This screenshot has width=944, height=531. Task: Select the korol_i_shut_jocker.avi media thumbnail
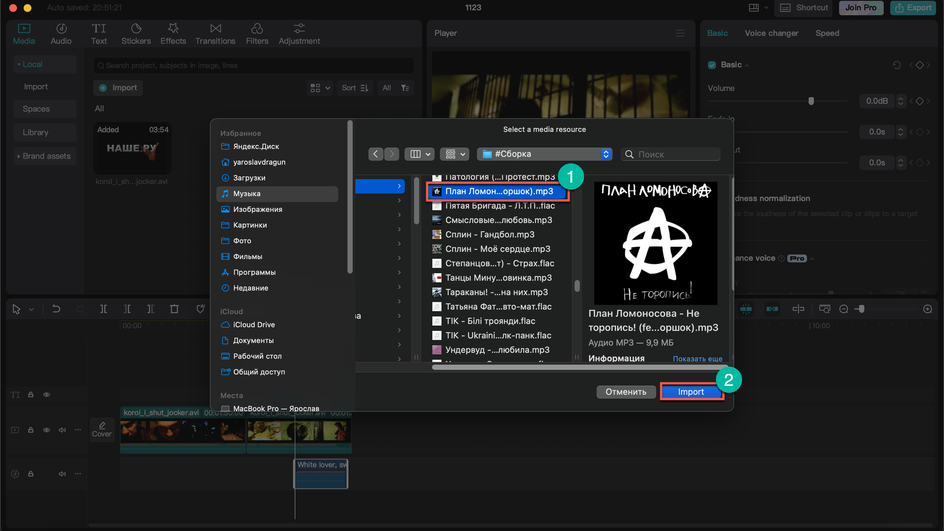pyautogui.click(x=132, y=149)
